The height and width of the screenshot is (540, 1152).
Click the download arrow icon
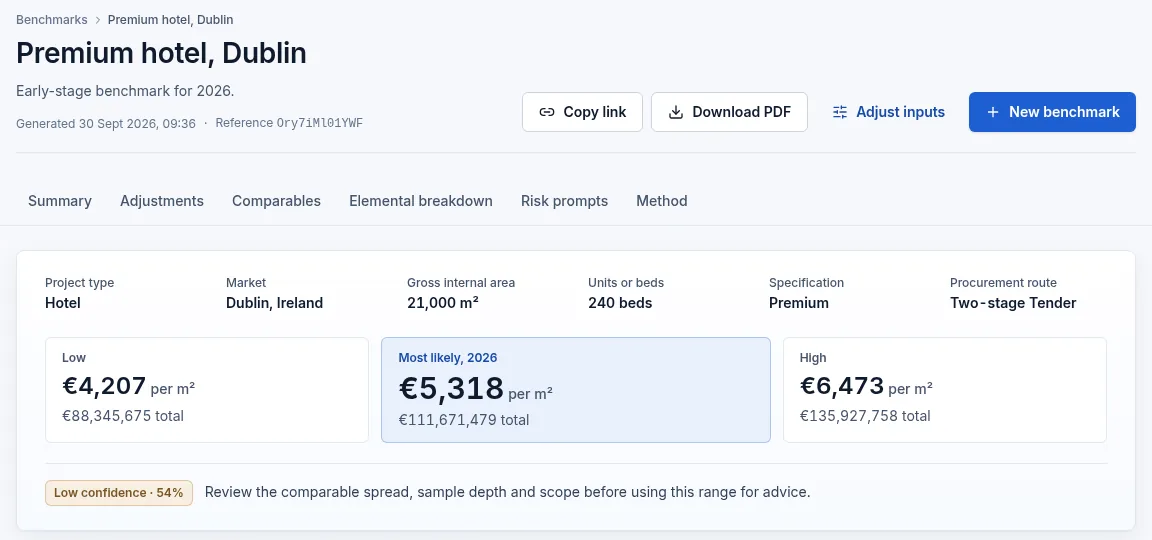(x=676, y=112)
